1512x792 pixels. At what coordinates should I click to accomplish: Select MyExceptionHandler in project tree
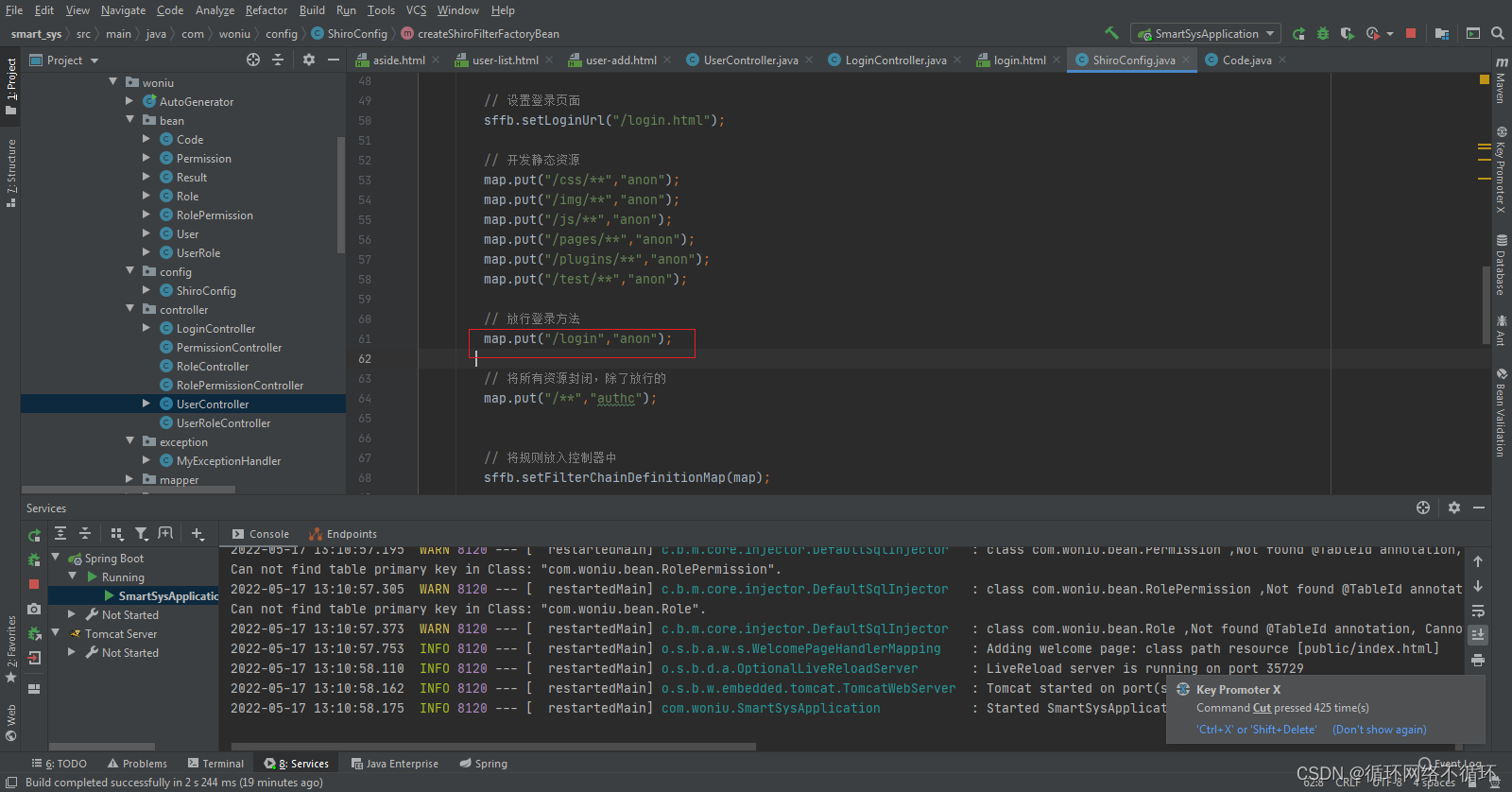(229, 460)
